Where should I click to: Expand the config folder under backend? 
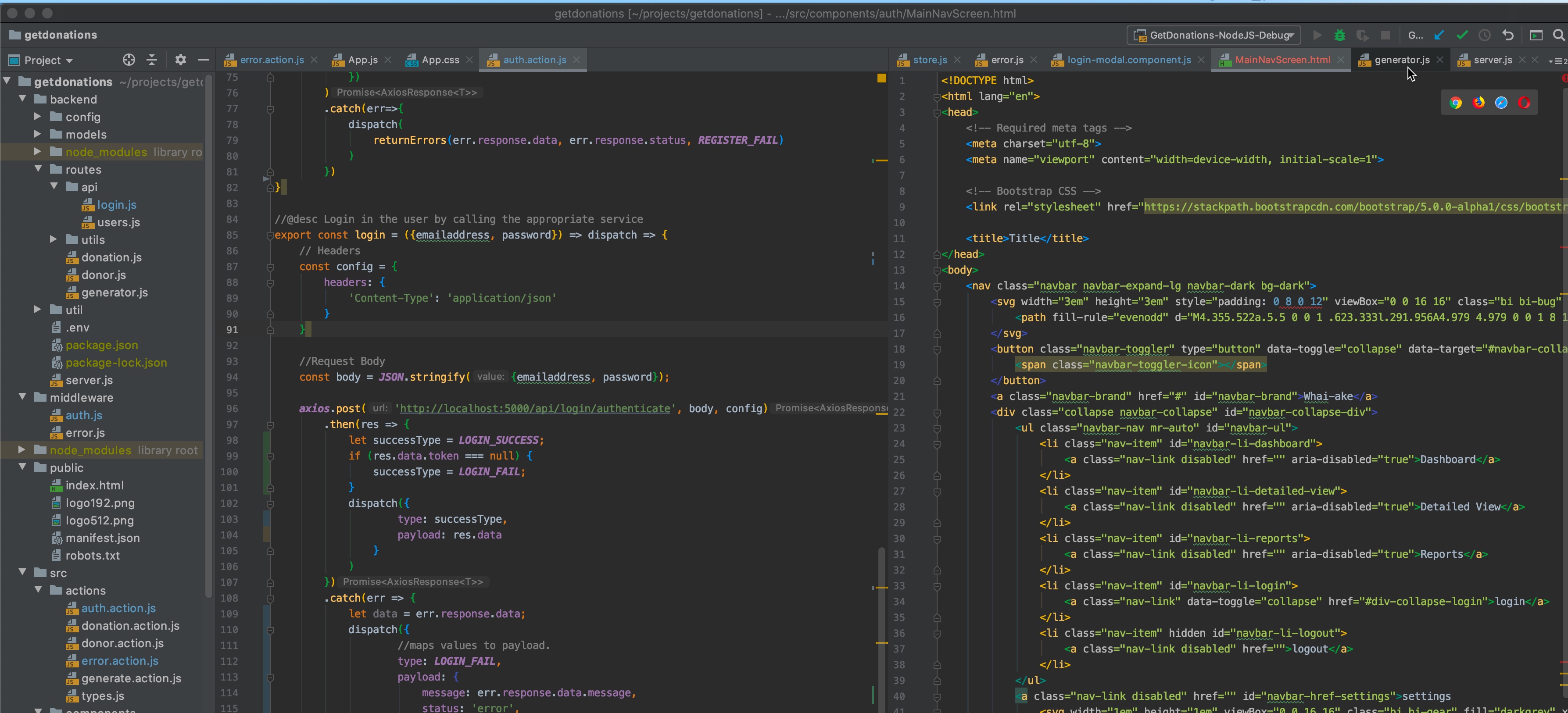click(x=37, y=117)
